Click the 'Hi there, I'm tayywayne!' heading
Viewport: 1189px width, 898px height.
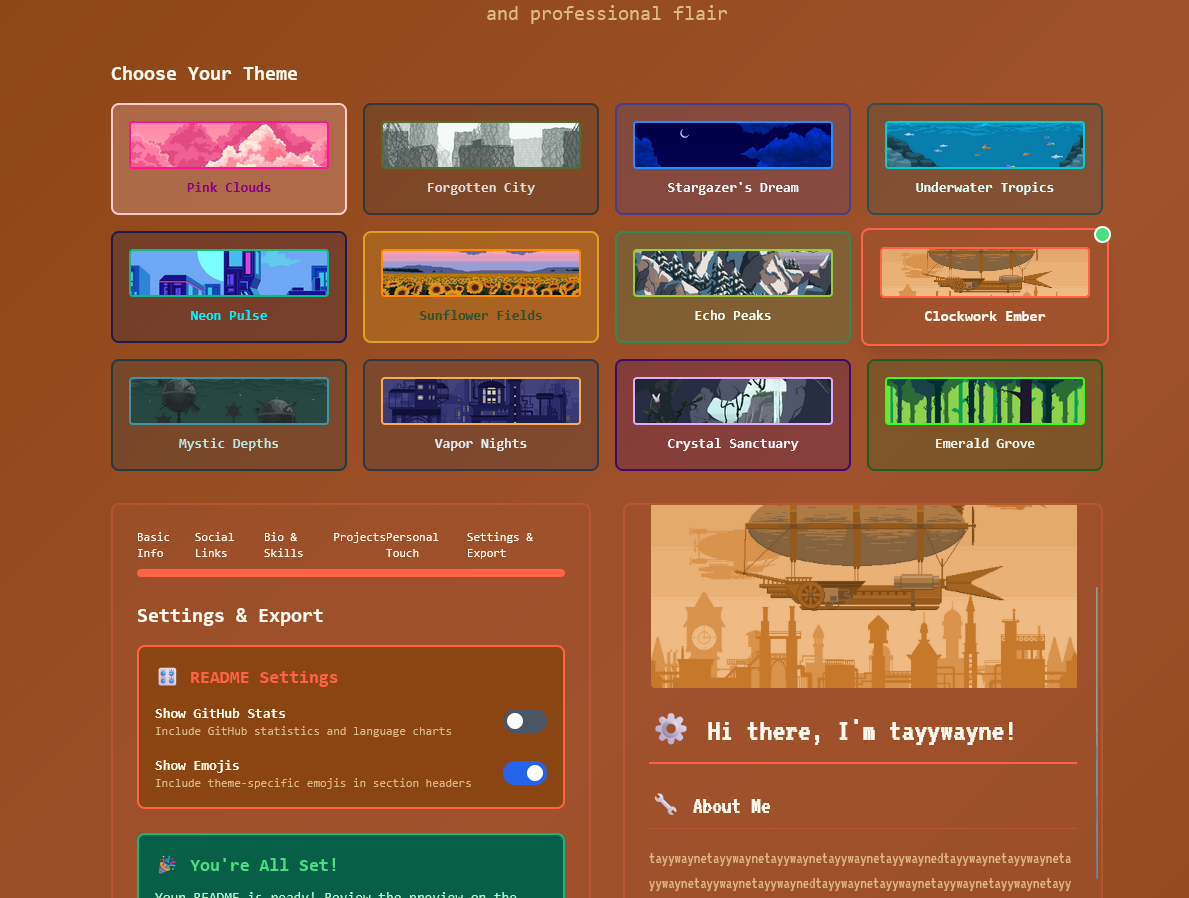tap(861, 732)
